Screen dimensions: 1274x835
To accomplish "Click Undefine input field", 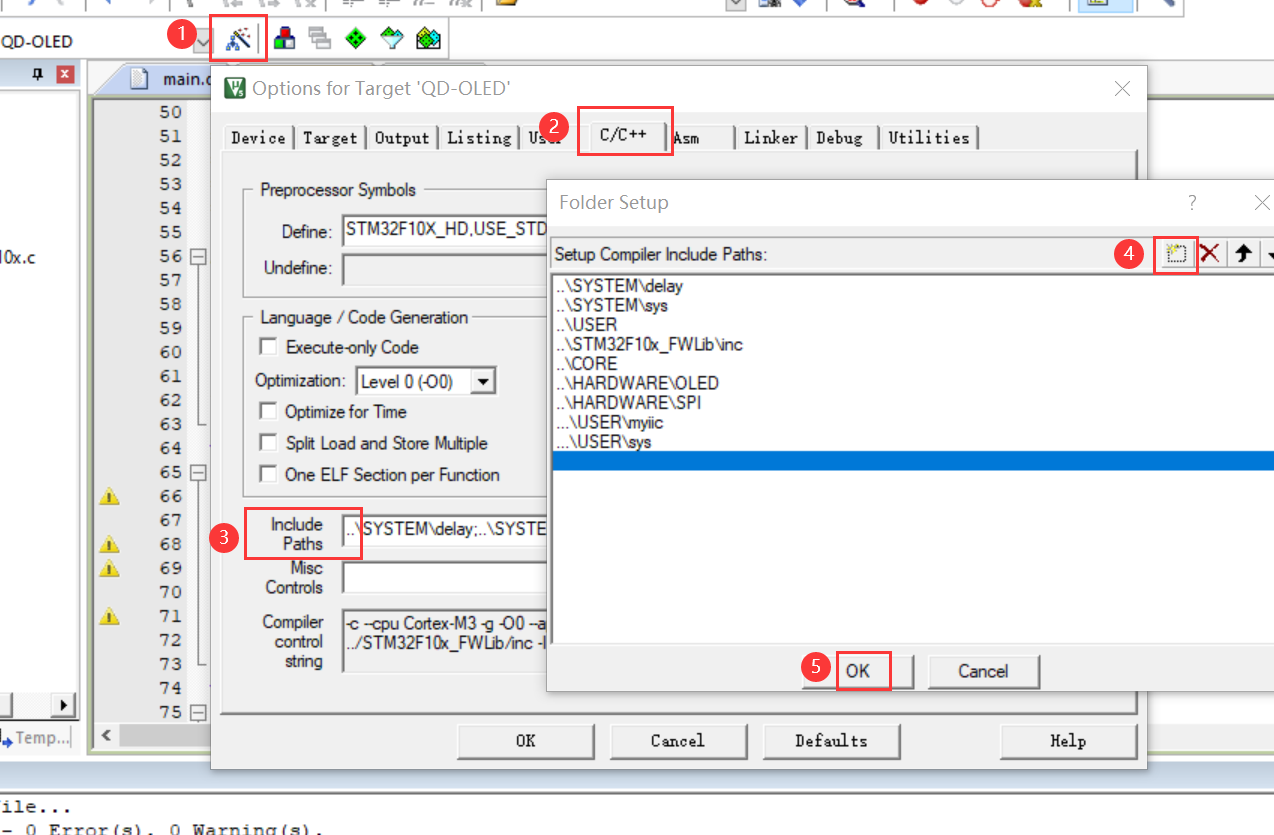I will (445, 269).
